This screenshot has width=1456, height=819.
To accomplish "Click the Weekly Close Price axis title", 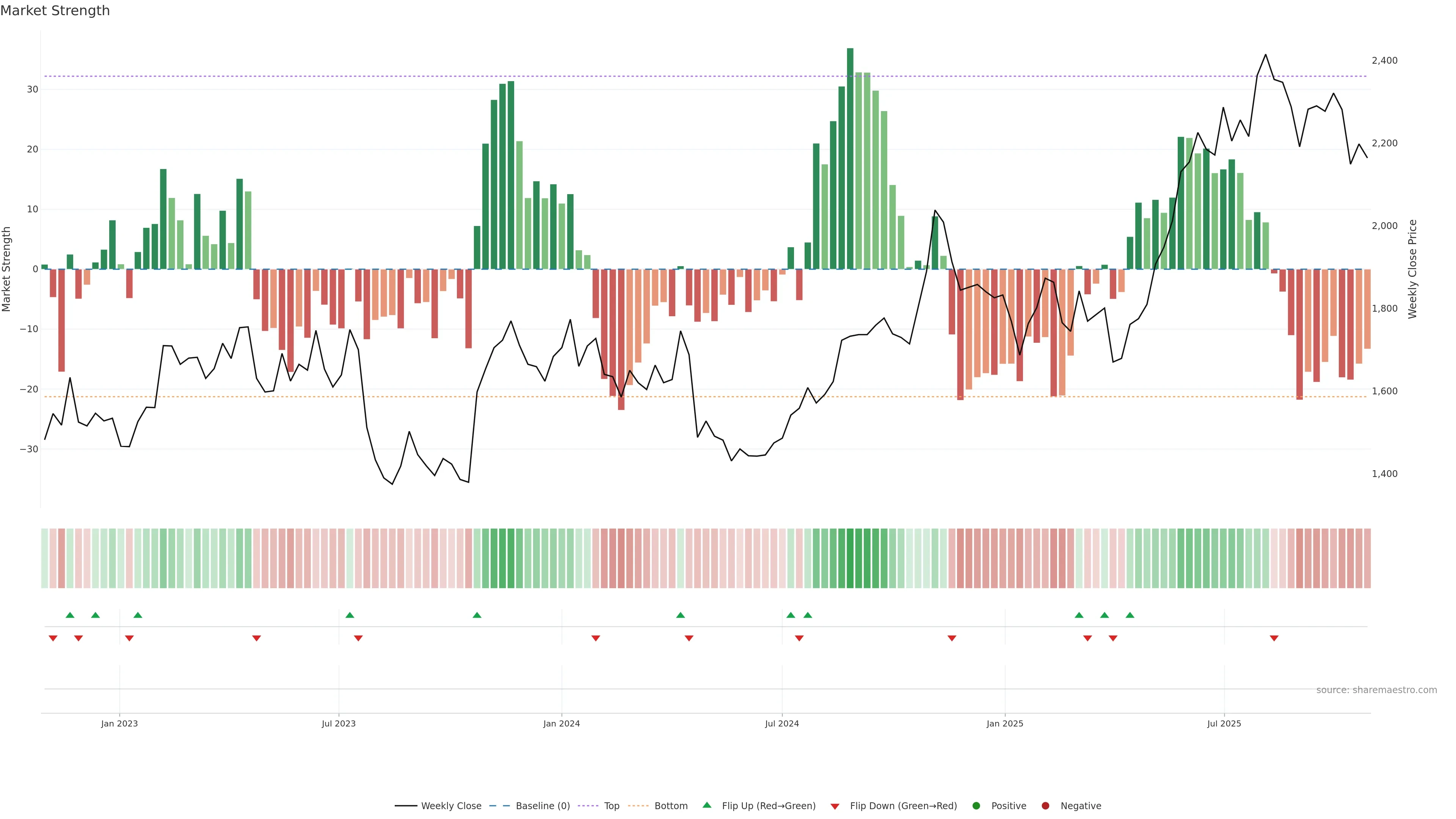I will coord(1412,269).
